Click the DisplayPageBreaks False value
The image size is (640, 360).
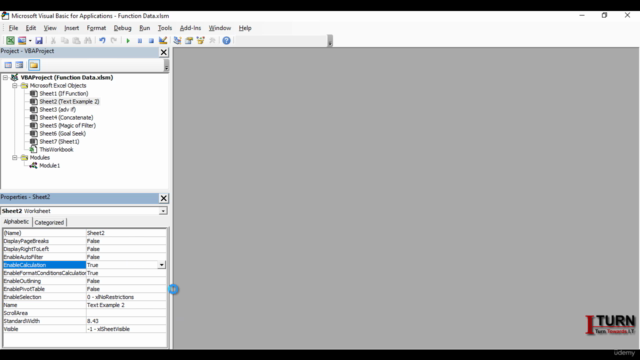point(126,241)
